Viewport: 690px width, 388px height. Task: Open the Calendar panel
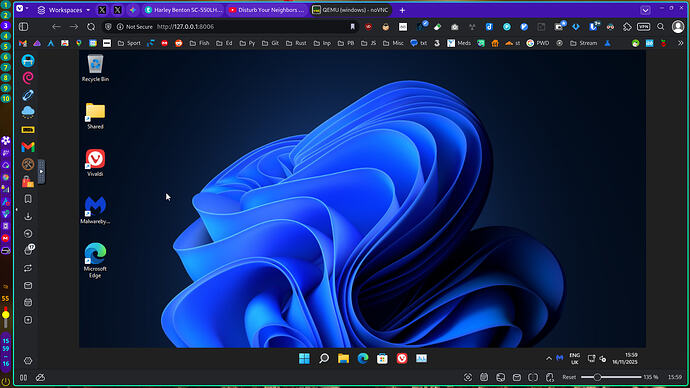point(28,303)
